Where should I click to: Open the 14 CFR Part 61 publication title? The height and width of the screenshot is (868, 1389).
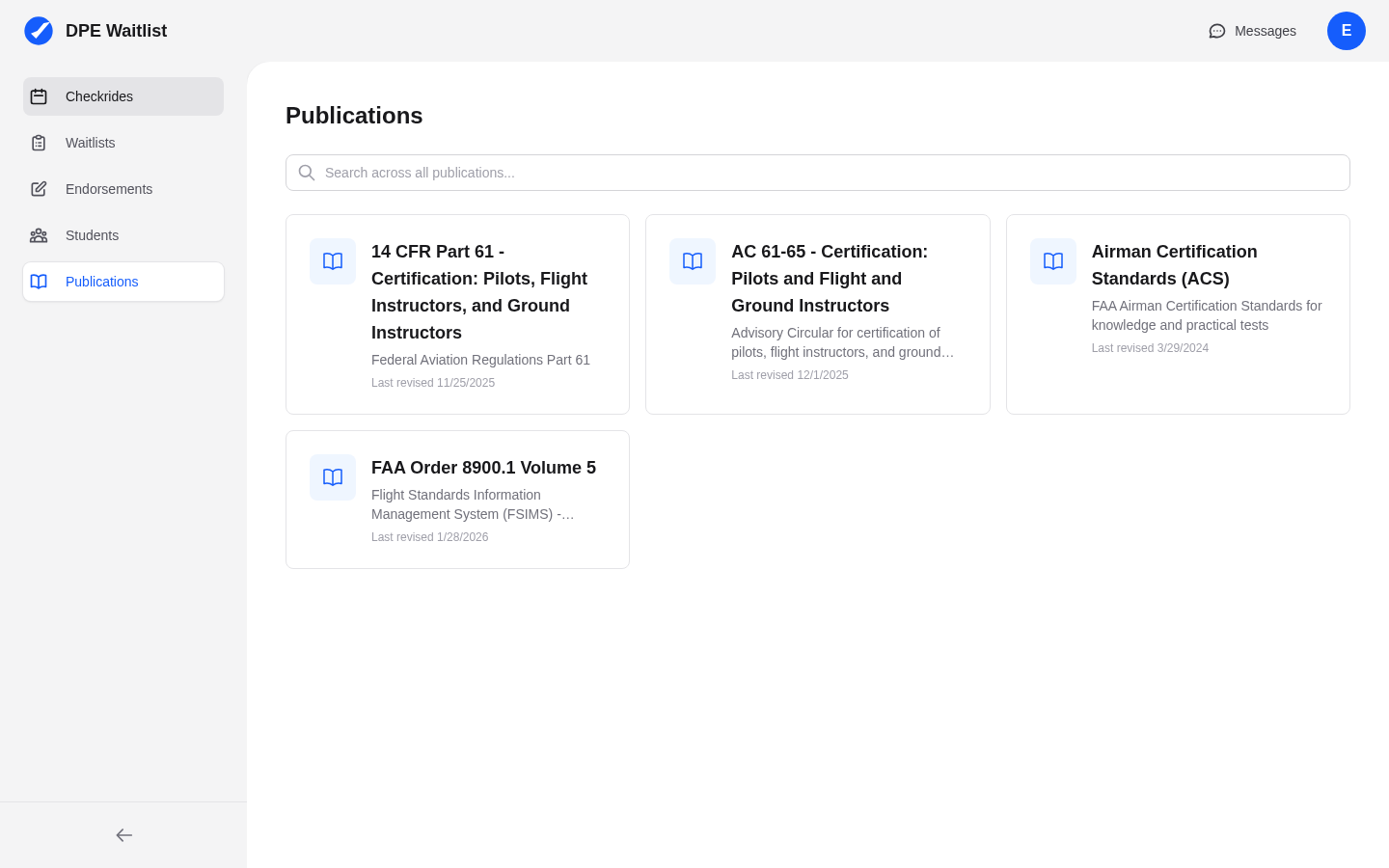[479, 291]
